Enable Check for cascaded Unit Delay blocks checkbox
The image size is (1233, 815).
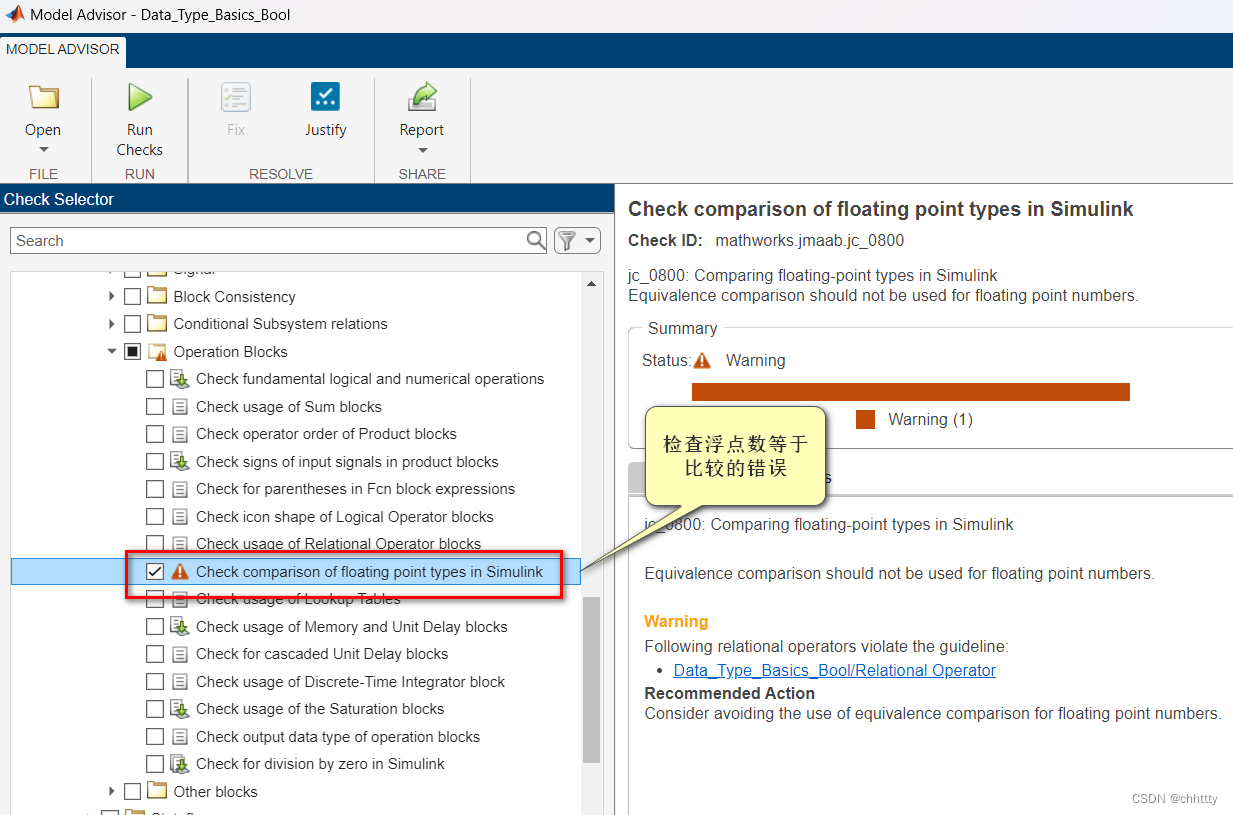pos(155,654)
